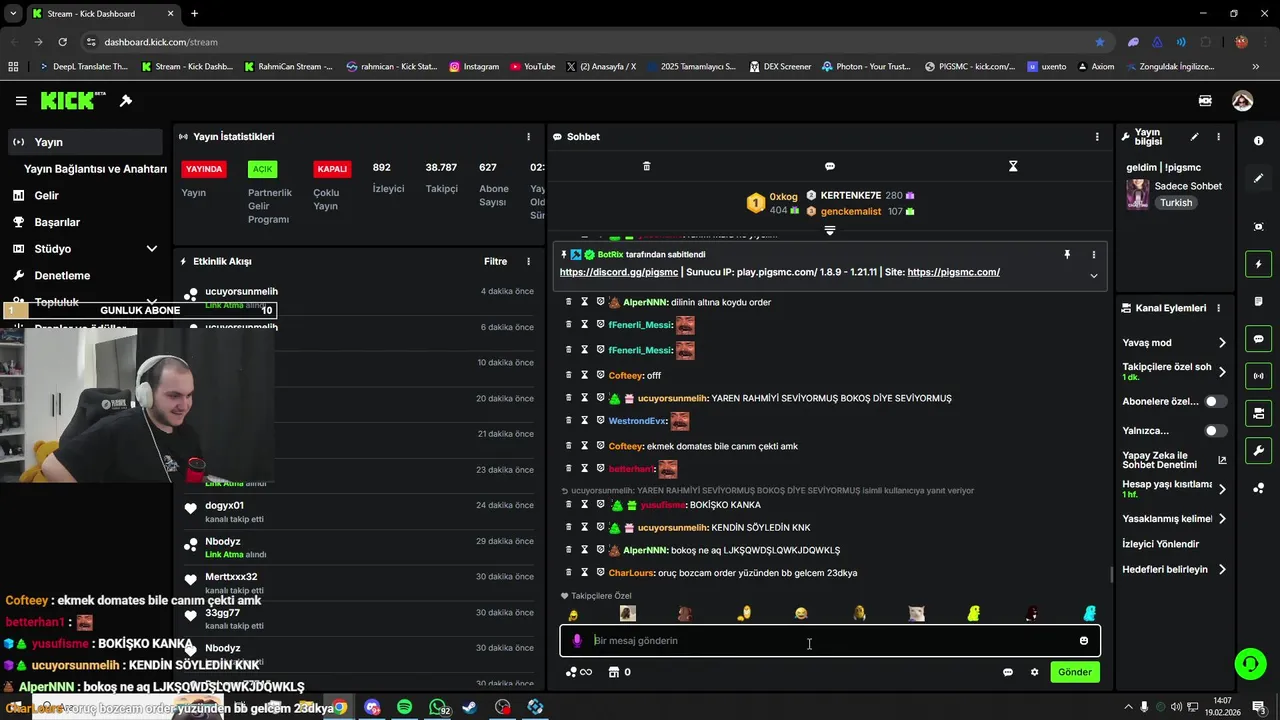The height and width of the screenshot is (720, 1280).
Task: Toggle the Abonelere özel switch
Action: [1216, 401]
